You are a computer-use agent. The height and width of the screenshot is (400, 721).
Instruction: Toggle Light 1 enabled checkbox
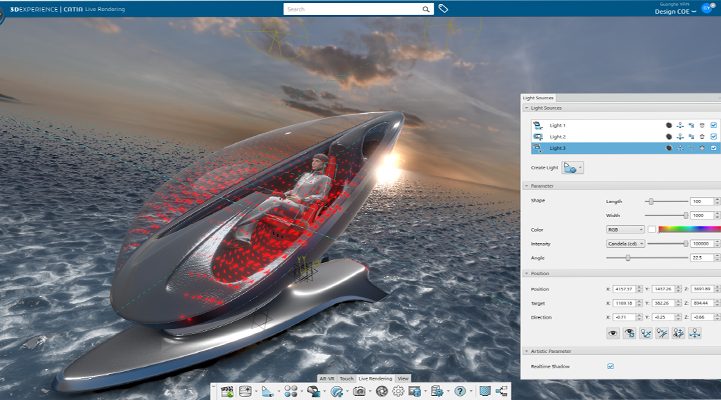pos(714,124)
